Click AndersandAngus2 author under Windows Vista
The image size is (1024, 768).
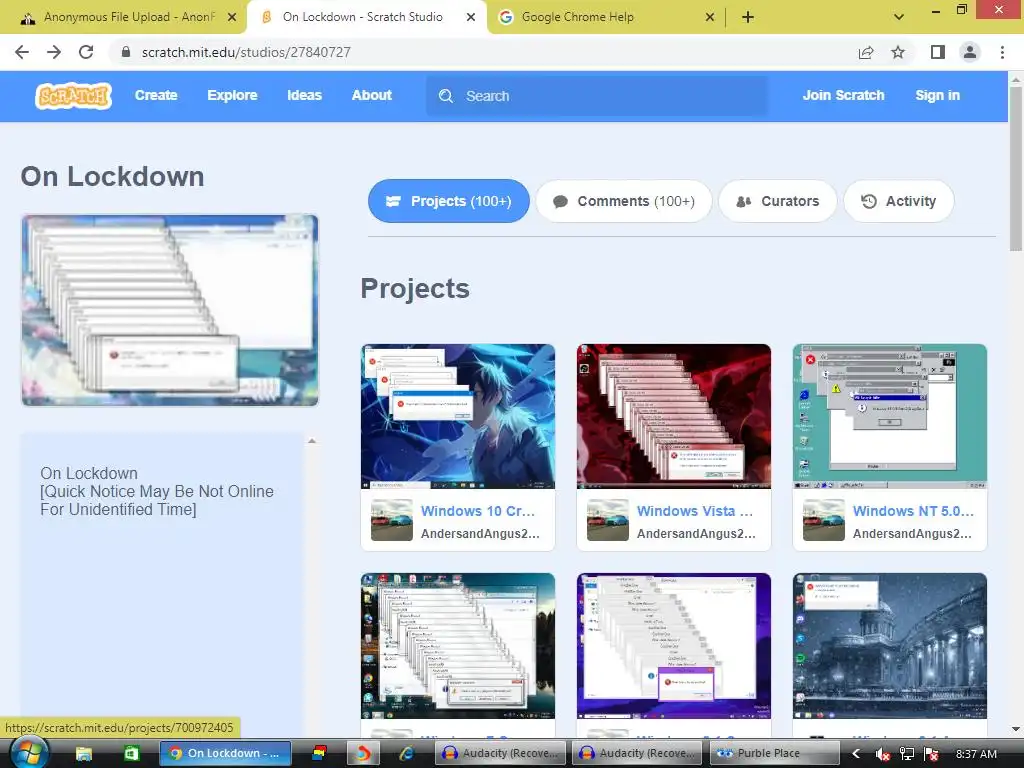696,534
